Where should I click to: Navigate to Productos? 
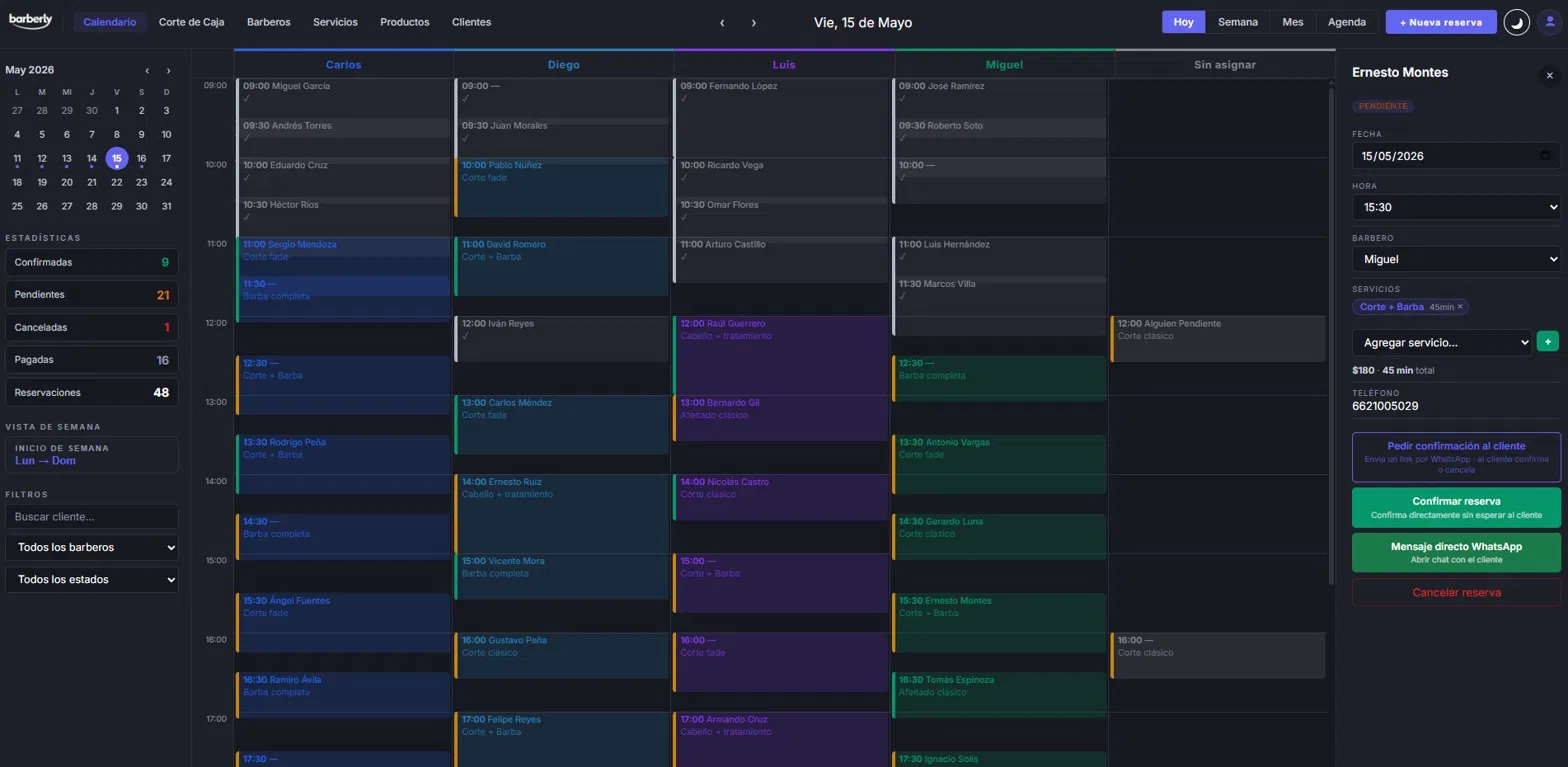pyautogui.click(x=405, y=22)
